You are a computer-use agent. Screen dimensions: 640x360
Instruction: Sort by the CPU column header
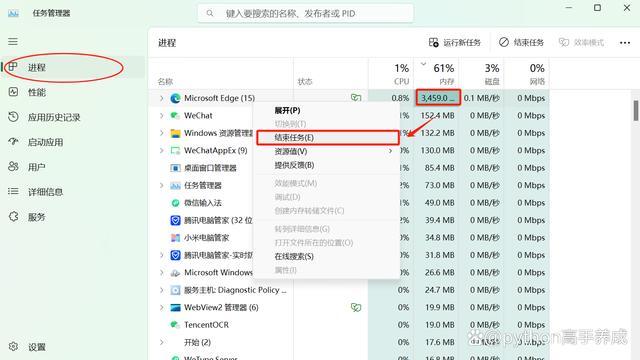click(x=391, y=73)
